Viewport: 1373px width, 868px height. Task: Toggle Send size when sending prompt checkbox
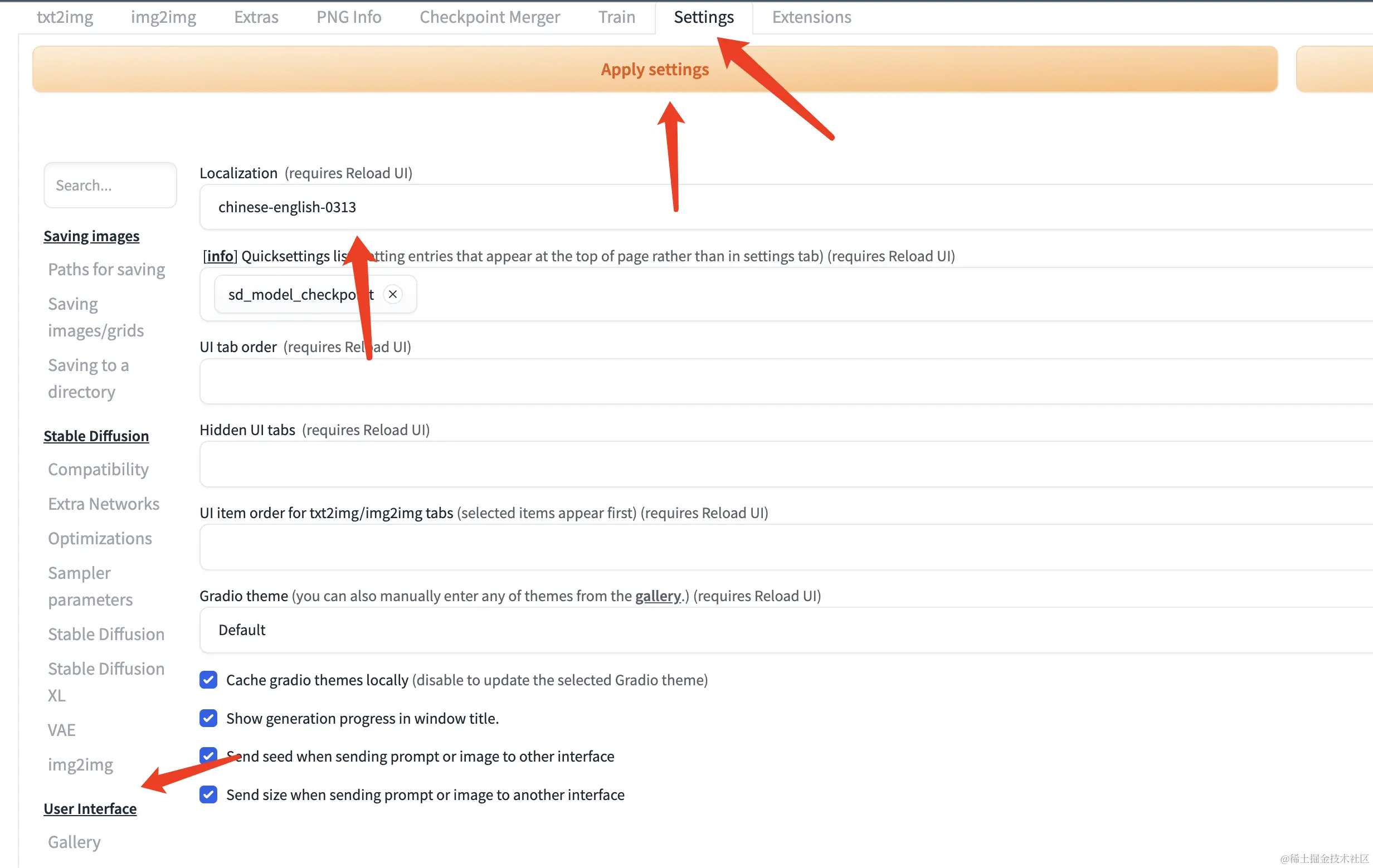point(208,794)
